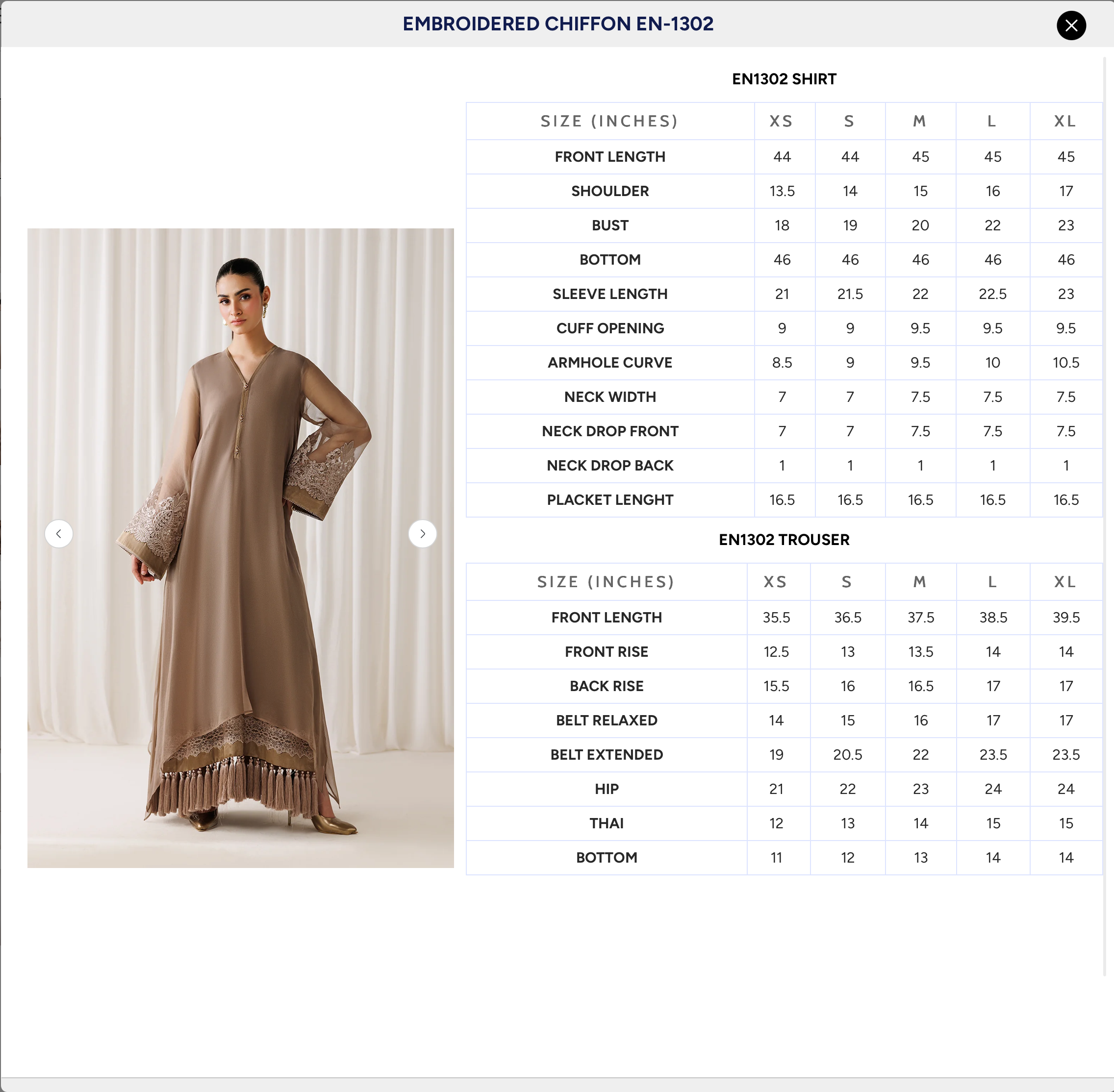Click trouser front length XS 35.5

(776, 618)
